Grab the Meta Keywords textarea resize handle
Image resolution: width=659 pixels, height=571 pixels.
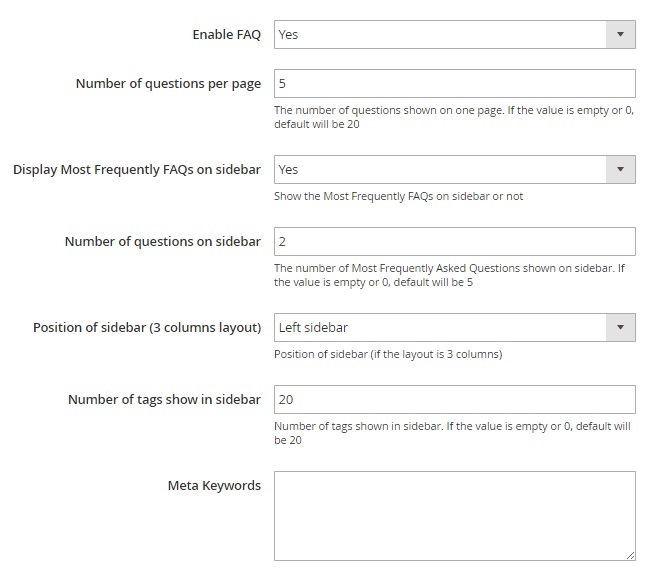(630, 554)
